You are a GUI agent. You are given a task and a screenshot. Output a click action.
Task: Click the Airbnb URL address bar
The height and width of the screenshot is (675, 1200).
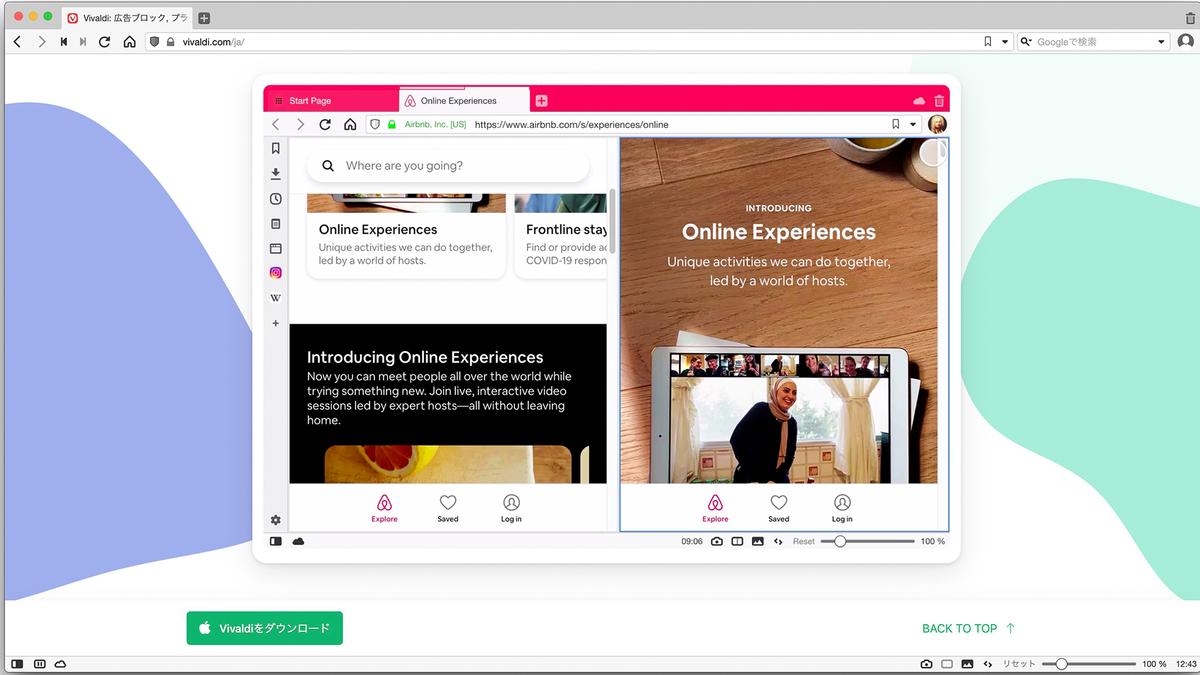[x=644, y=125]
